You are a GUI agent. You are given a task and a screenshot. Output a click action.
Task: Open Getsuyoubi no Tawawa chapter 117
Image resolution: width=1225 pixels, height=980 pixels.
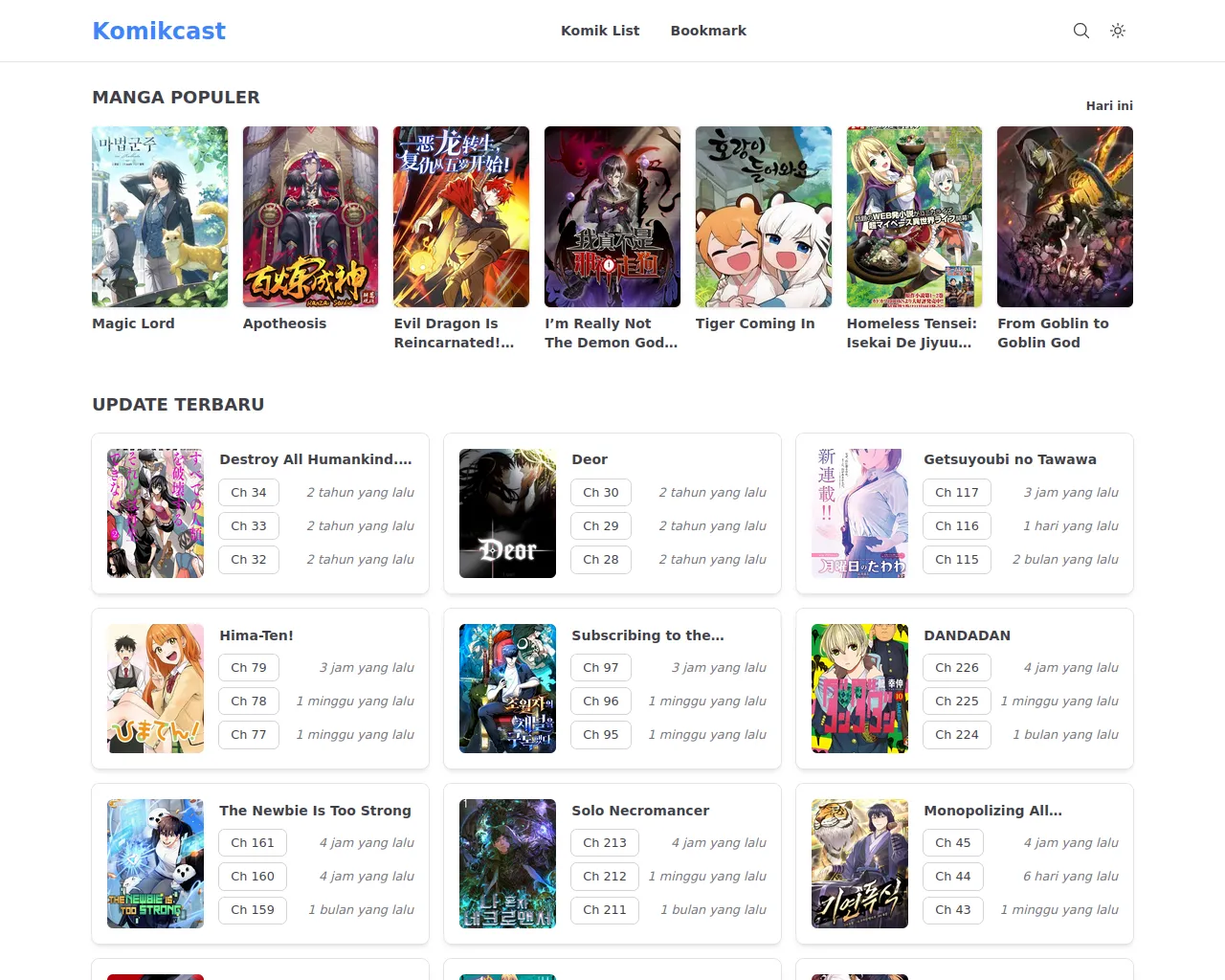tap(957, 493)
